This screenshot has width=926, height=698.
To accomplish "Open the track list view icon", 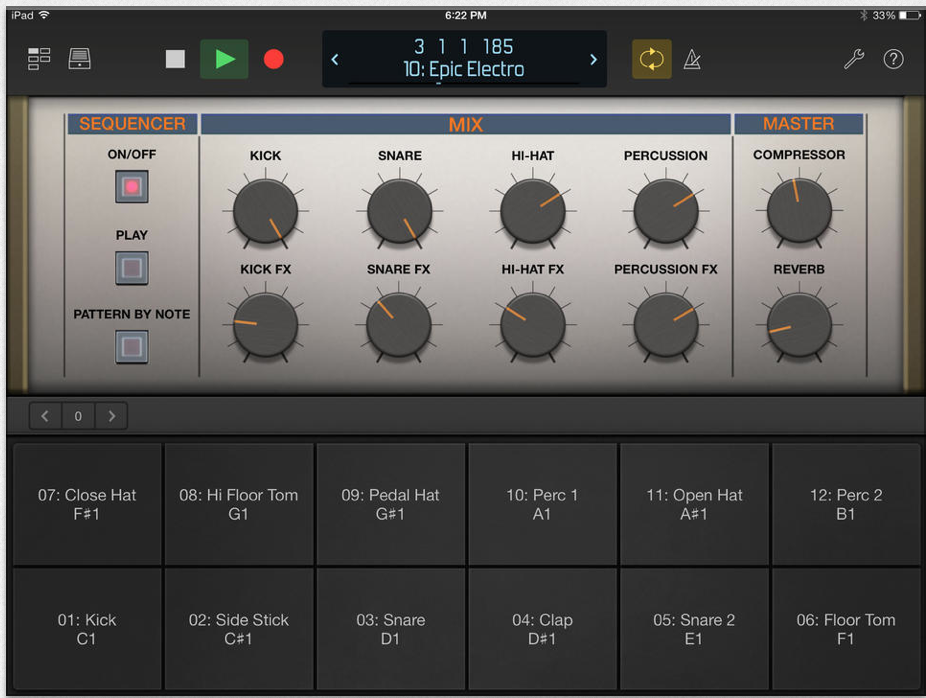I will click(39, 59).
